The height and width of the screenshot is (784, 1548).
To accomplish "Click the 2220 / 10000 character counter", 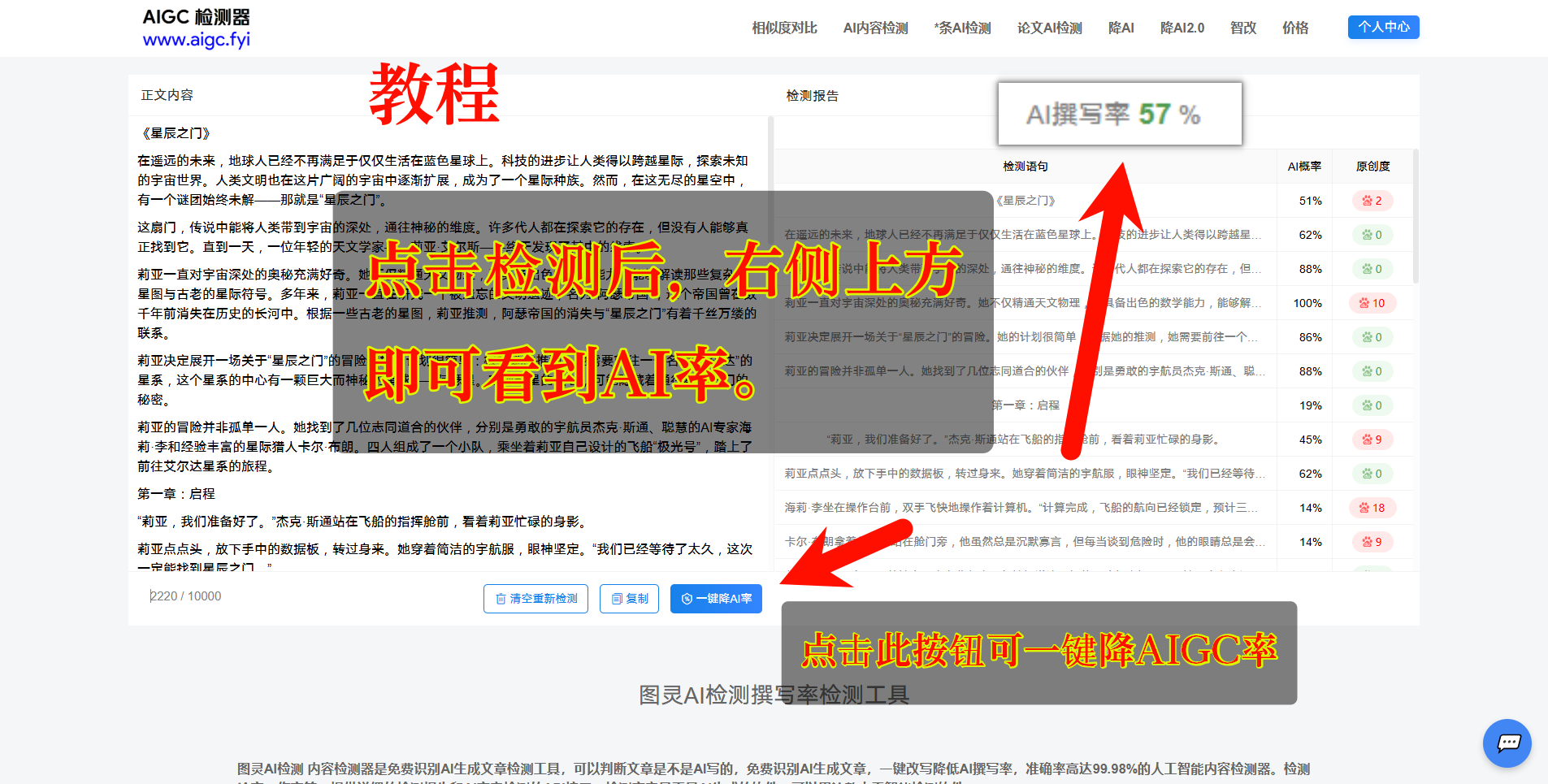I will tap(185, 596).
